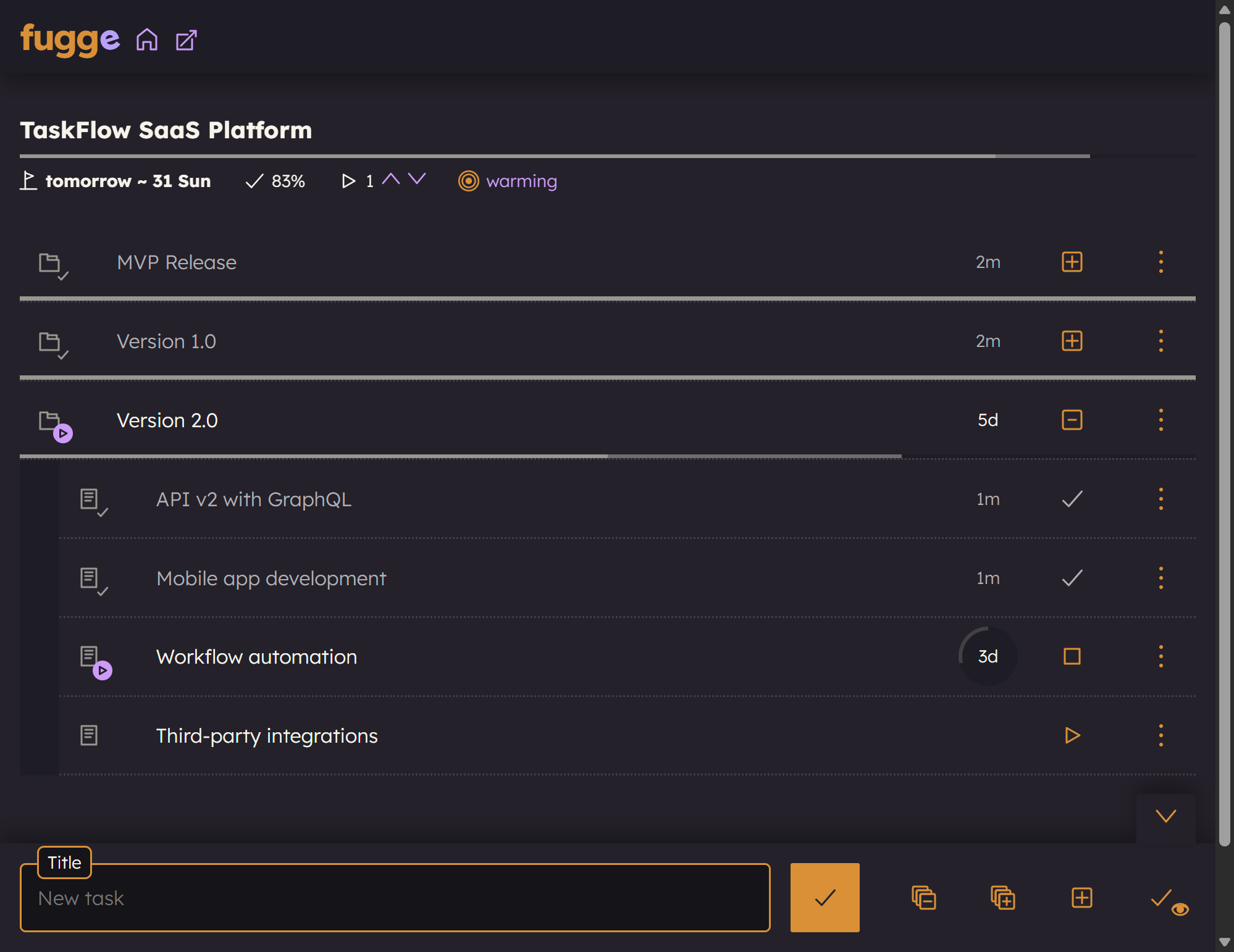Focus the New task title input field

click(395, 898)
